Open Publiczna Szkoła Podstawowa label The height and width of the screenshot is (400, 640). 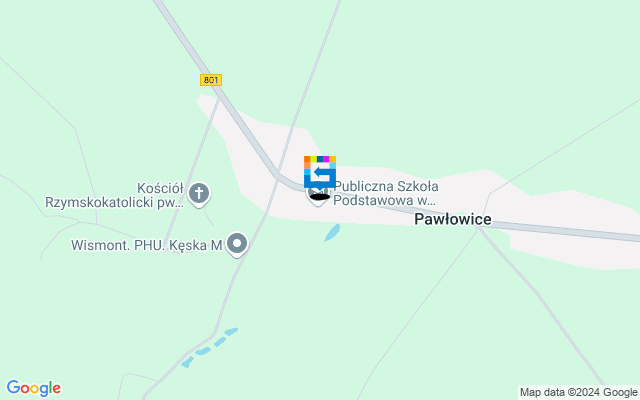(386, 193)
